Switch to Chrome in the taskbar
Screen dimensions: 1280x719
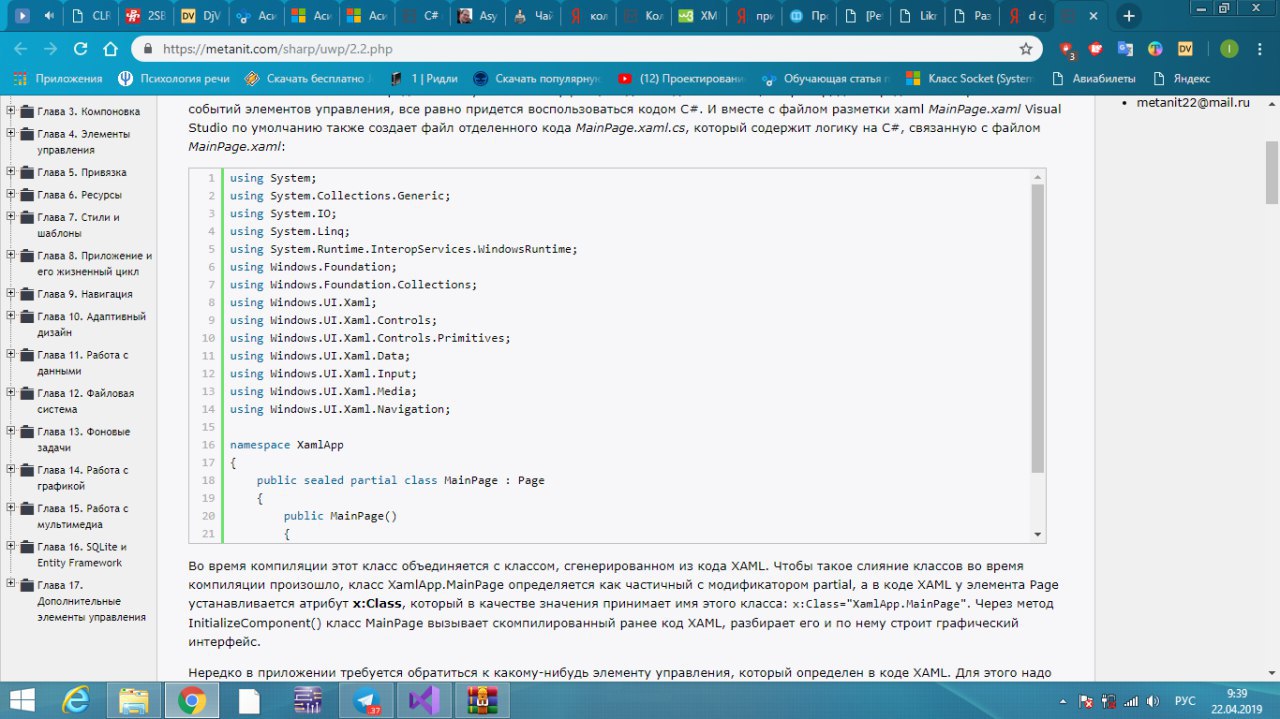(x=192, y=700)
